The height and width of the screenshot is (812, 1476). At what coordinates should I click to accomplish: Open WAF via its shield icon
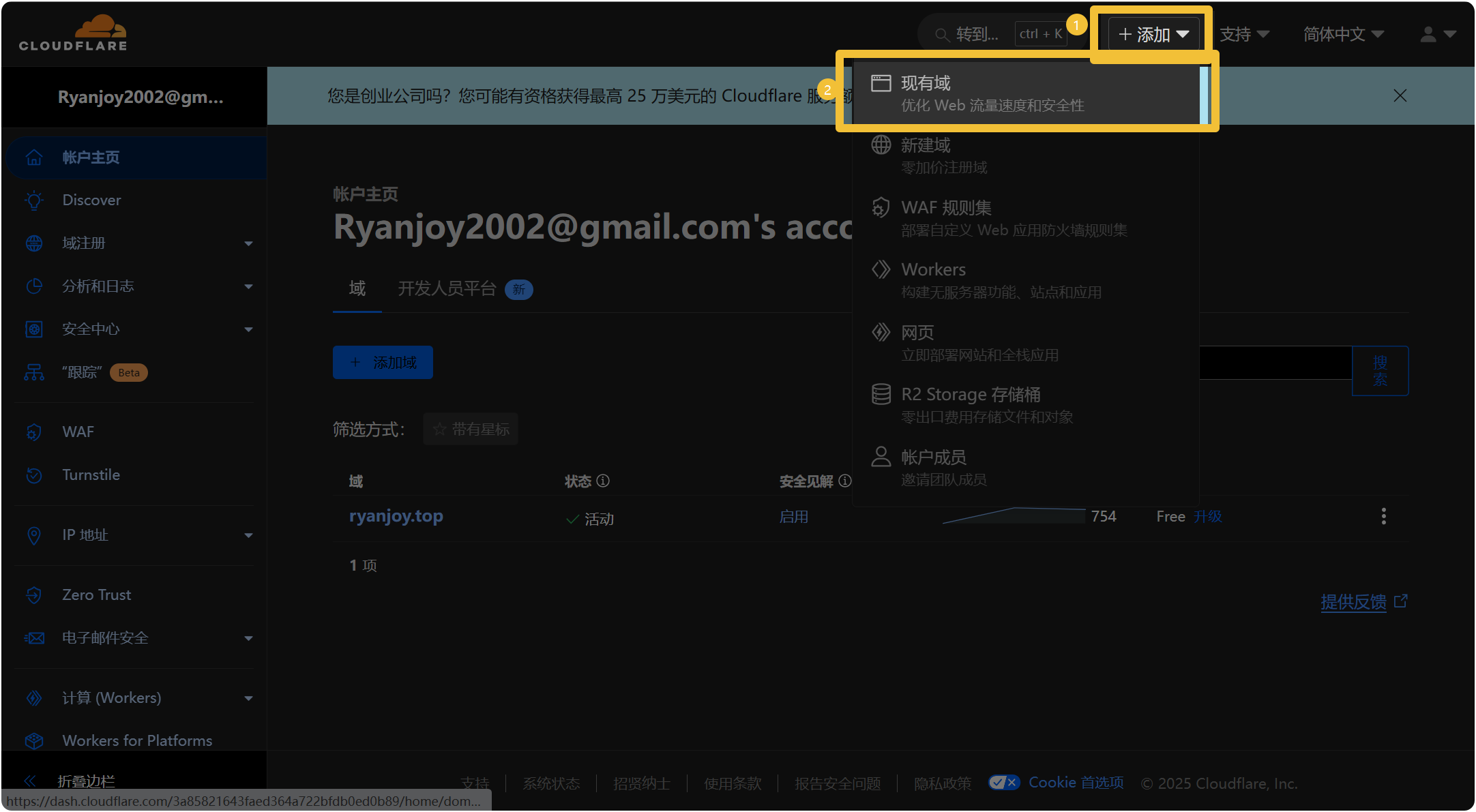(34, 432)
